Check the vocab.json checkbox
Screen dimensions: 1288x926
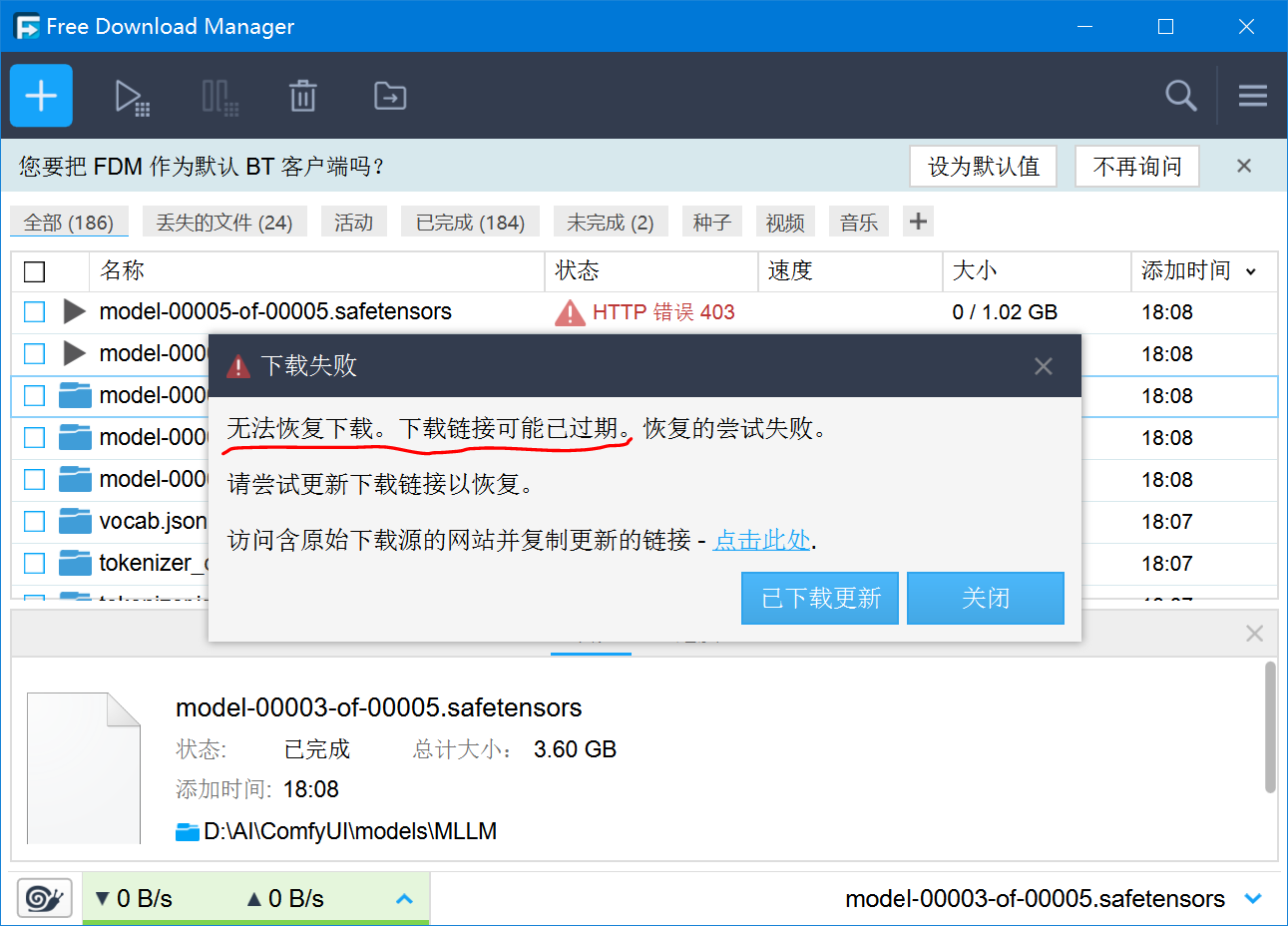[x=33, y=521]
